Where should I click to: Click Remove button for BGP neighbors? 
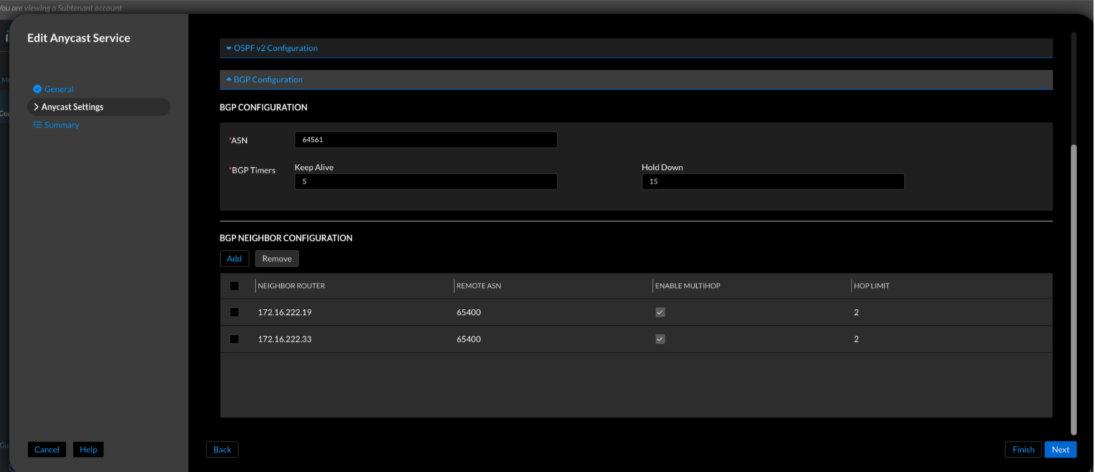(x=276, y=258)
